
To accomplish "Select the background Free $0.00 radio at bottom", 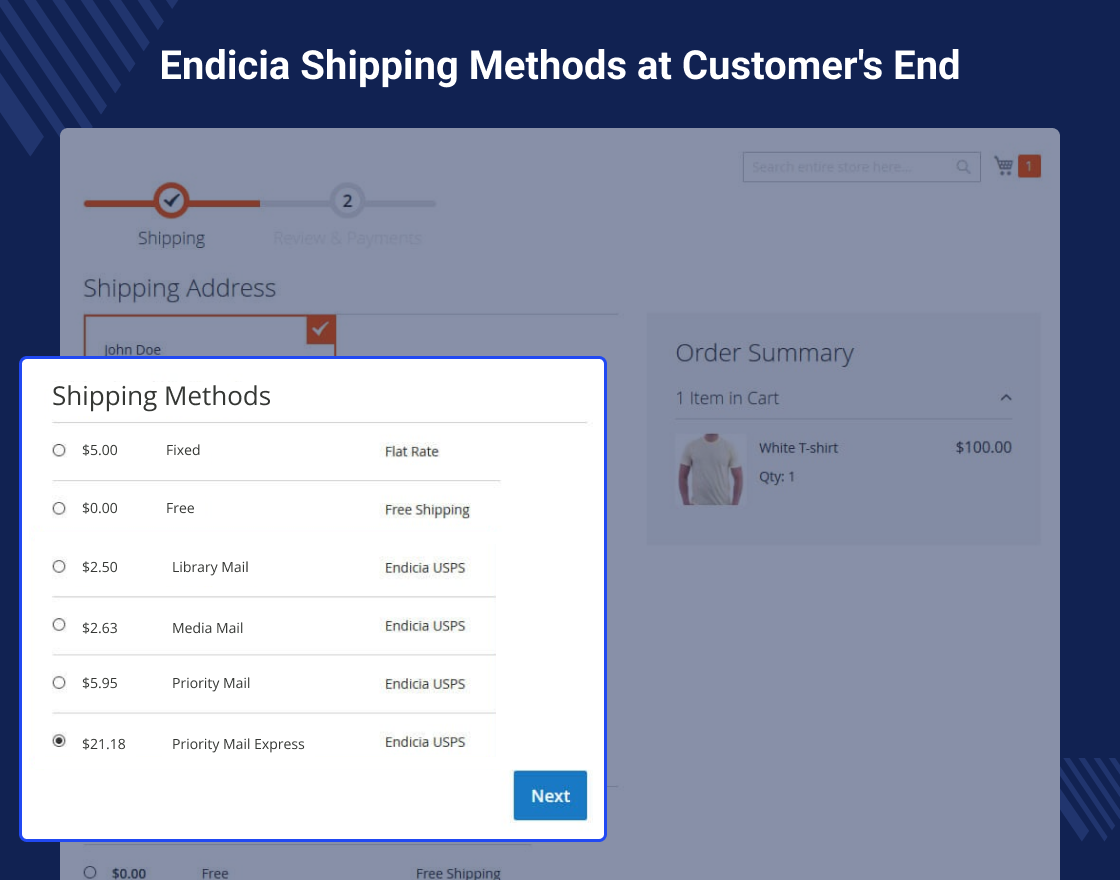I will coord(89,872).
